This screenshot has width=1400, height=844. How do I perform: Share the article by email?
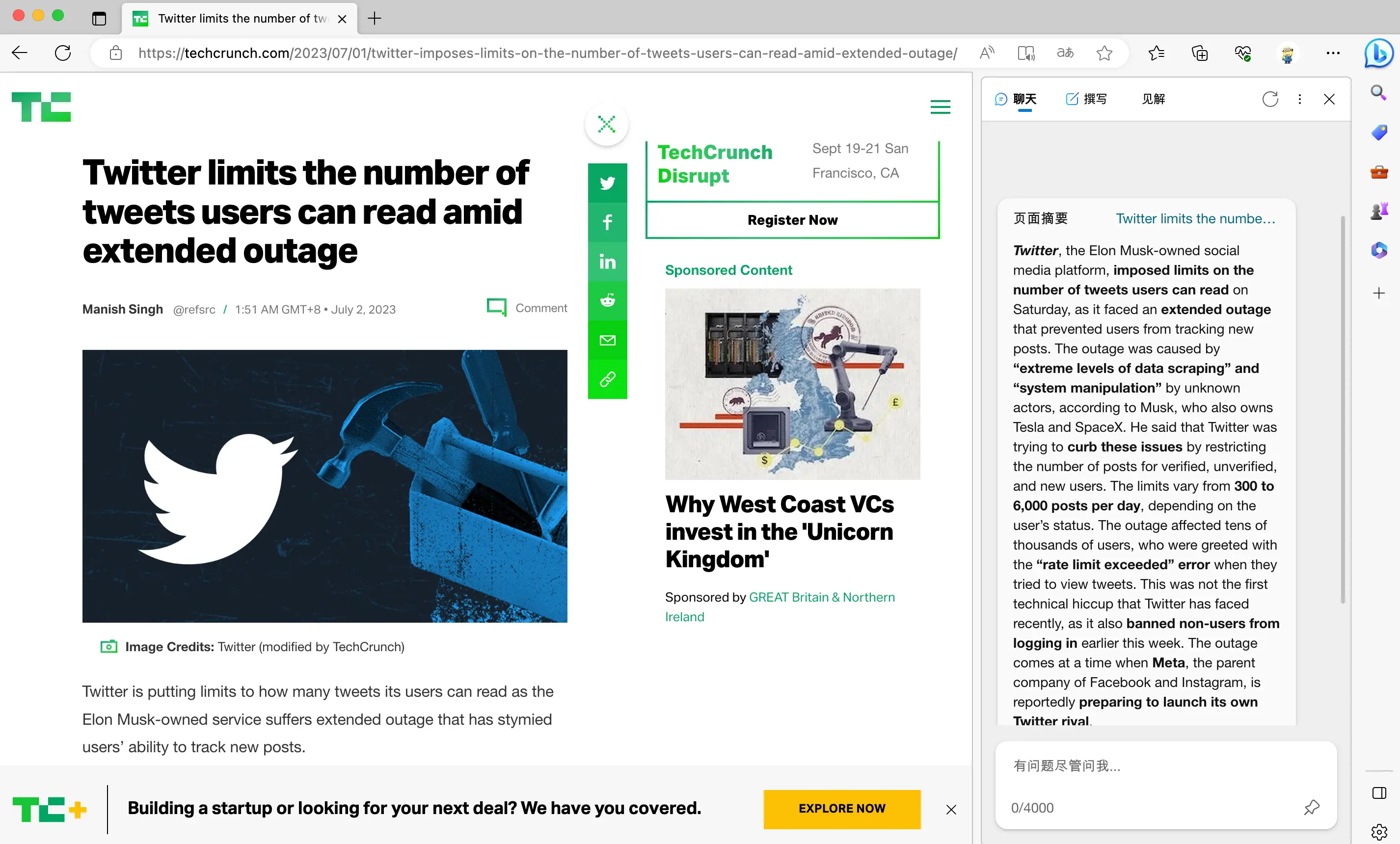click(x=607, y=340)
